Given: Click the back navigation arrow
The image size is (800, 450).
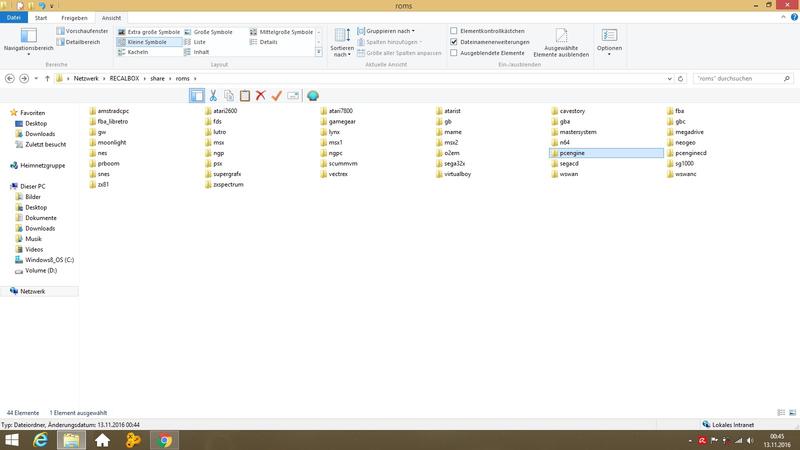Looking at the screenshot, I should pos(10,79).
